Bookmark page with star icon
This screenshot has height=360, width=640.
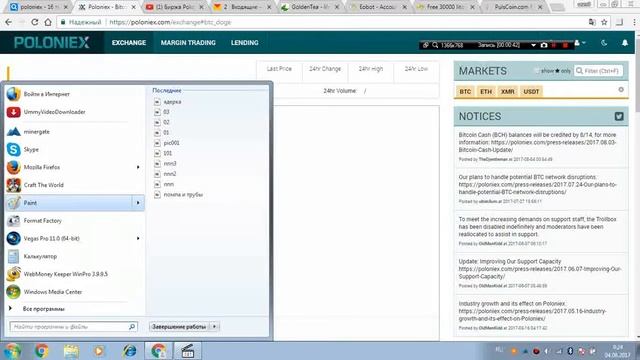click(x=604, y=22)
